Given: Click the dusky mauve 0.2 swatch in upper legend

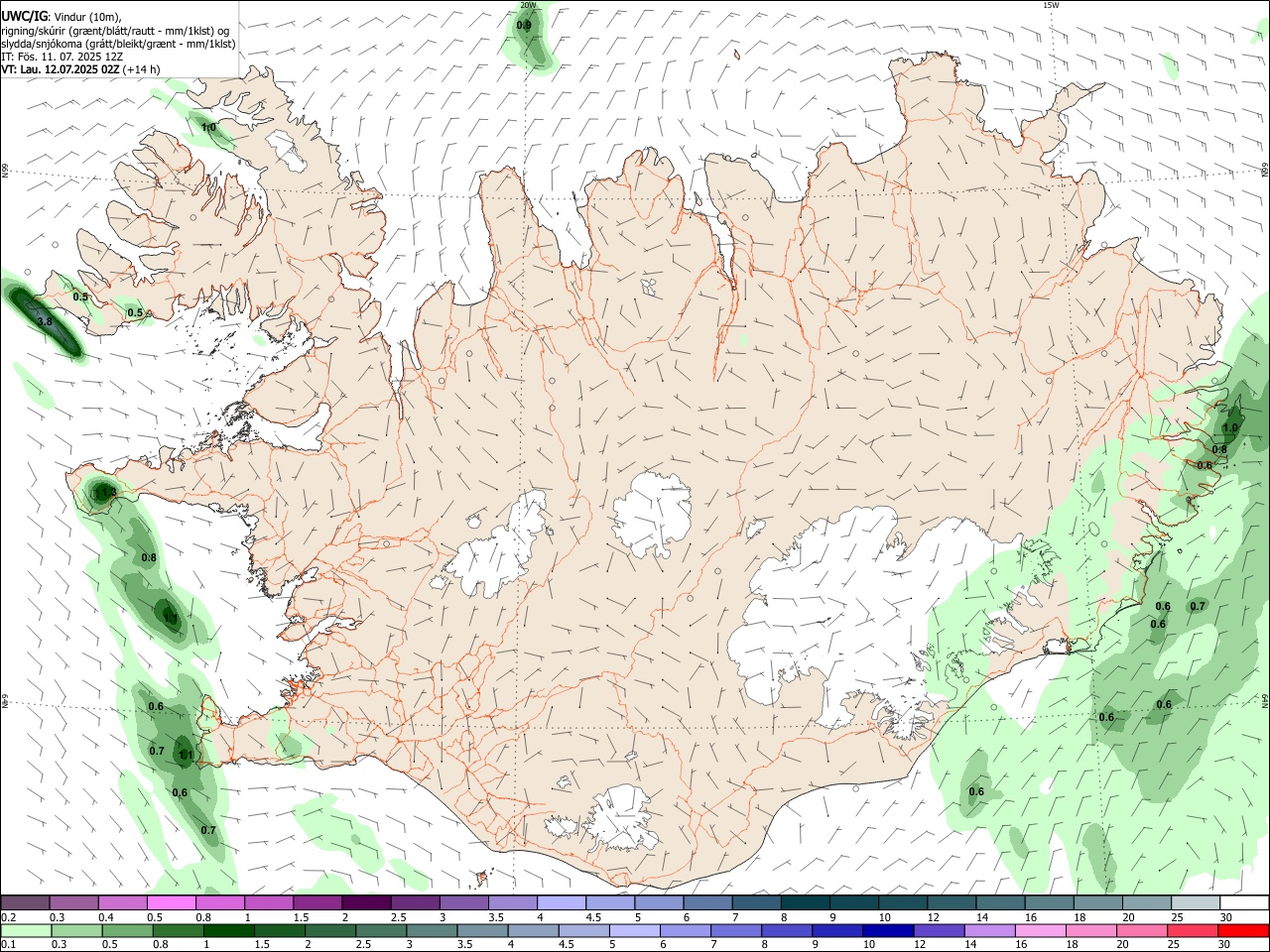Looking at the screenshot, I should 25,902.
